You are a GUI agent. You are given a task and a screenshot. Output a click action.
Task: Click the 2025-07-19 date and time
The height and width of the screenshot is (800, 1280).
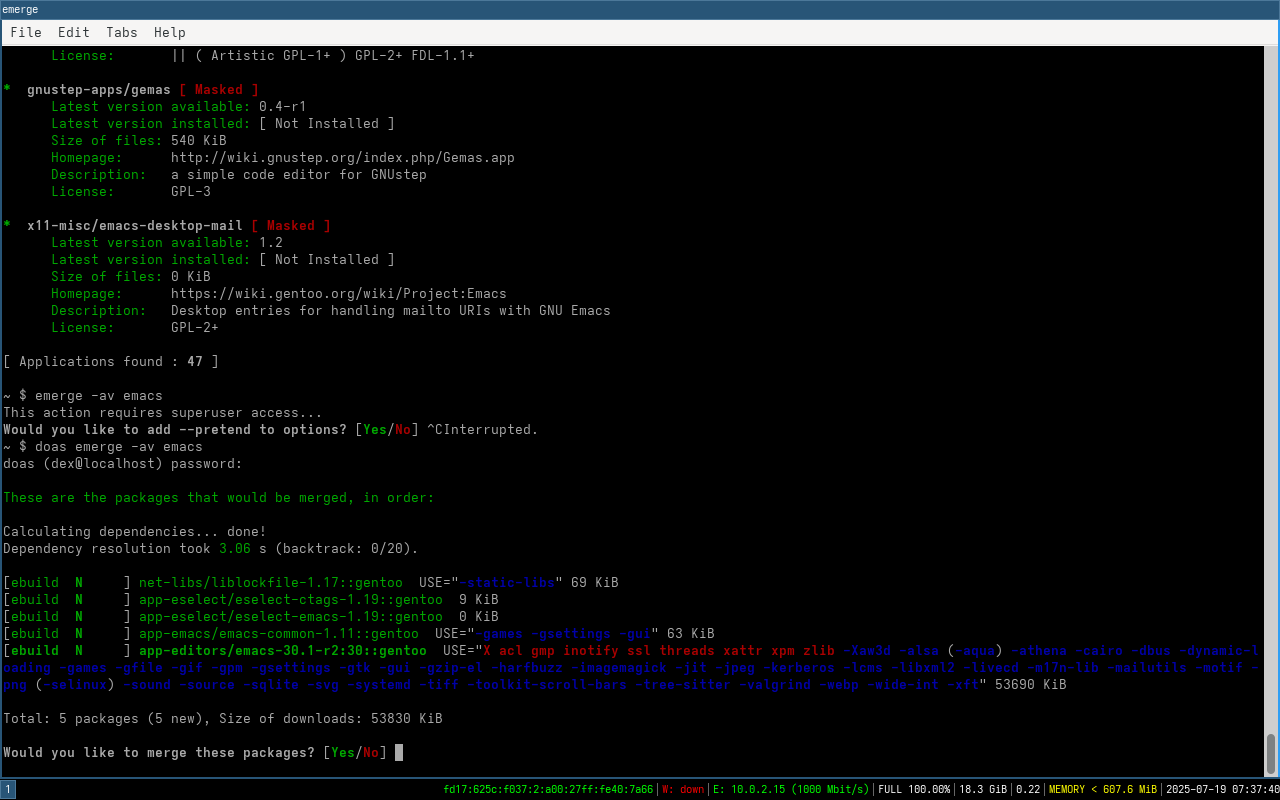pos(1222,789)
